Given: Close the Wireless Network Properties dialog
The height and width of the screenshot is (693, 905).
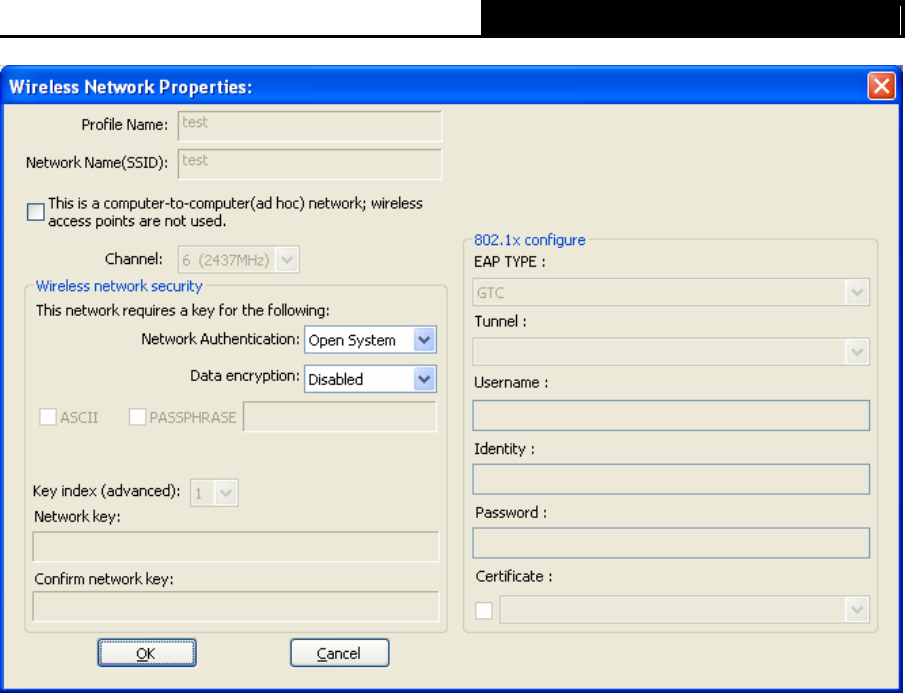Looking at the screenshot, I should 881,86.
